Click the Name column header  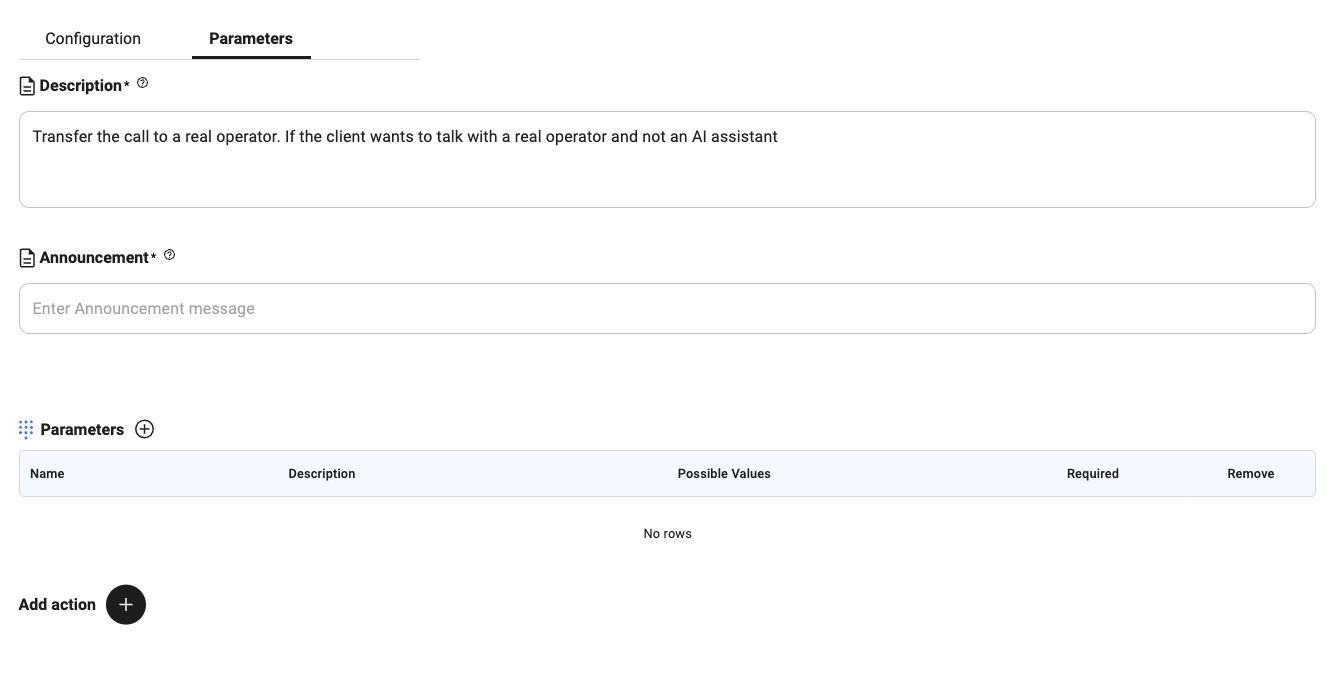tap(47, 473)
